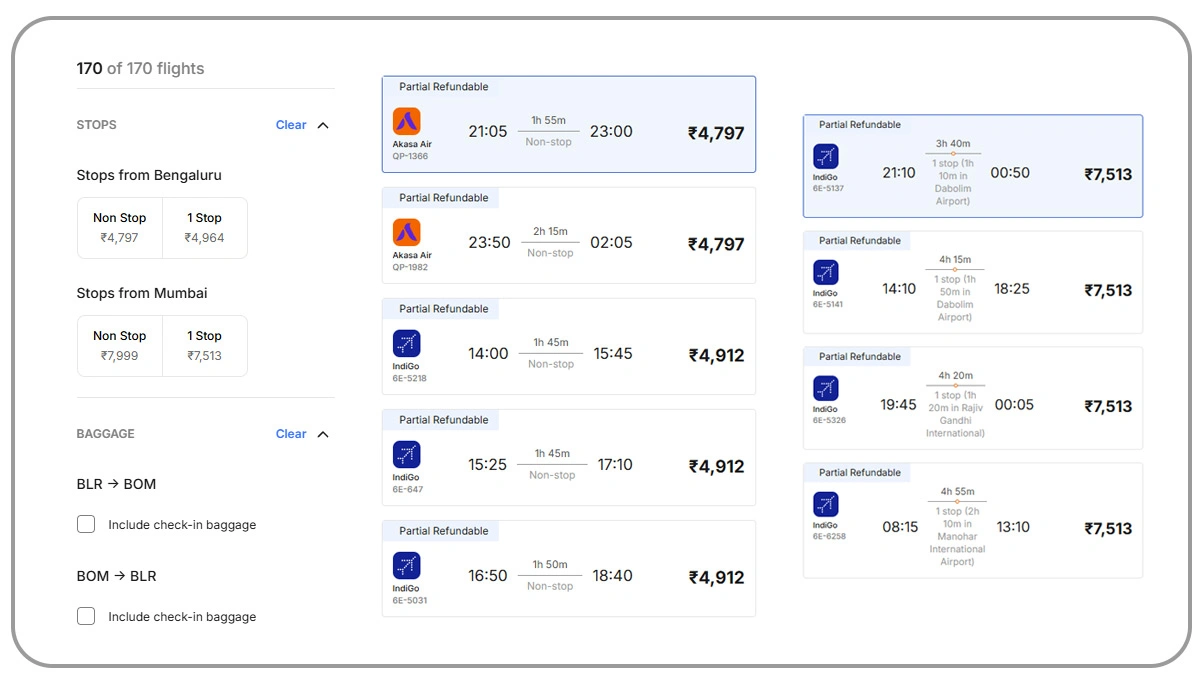The width and height of the screenshot is (1202, 684).
Task: Select Non Stop ₹4,797 filter from Bengaluru
Action: pyautogui.click(x=119, y=227)
